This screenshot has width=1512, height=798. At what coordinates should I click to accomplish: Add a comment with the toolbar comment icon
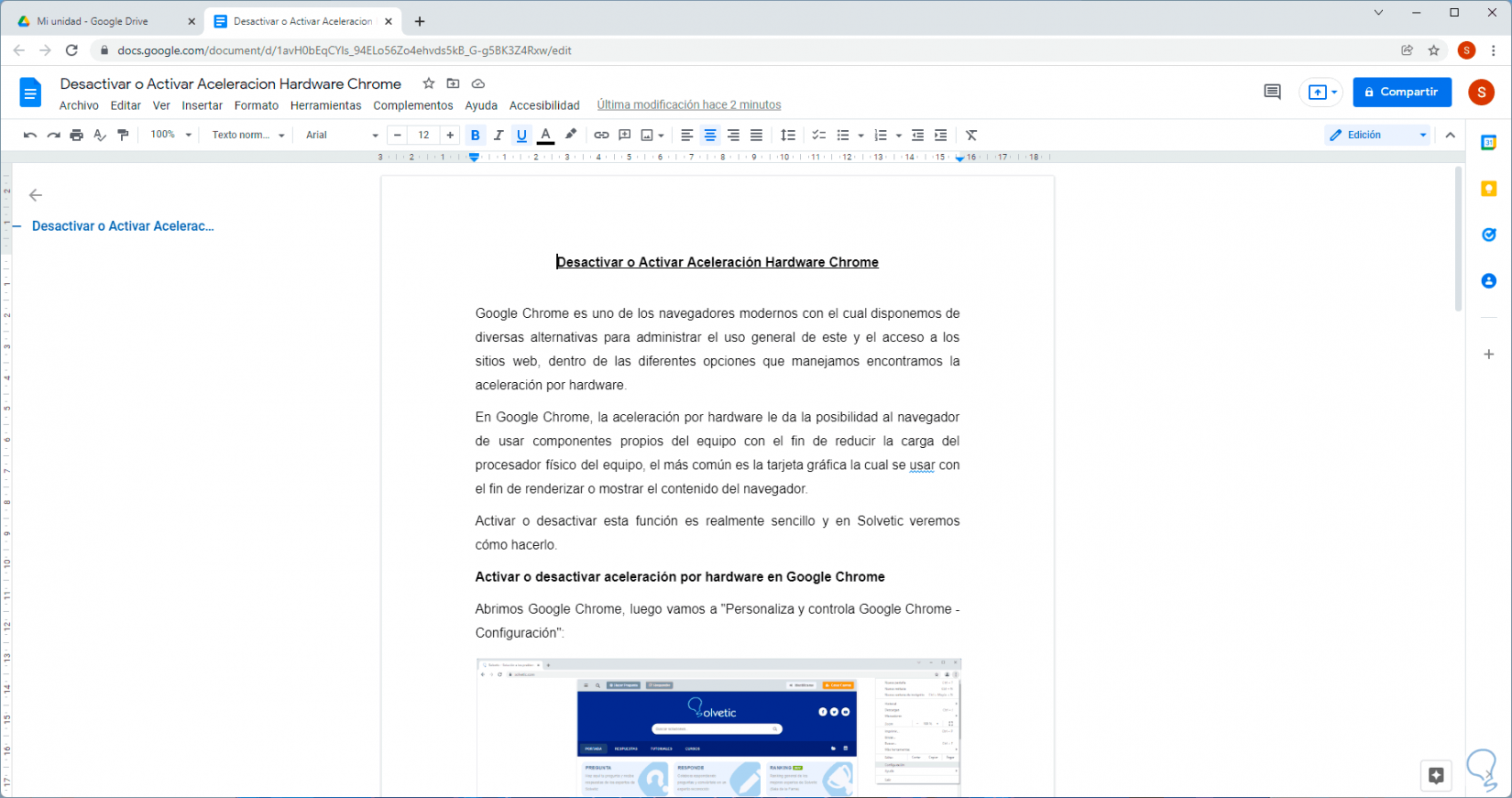tap(625, 136)
